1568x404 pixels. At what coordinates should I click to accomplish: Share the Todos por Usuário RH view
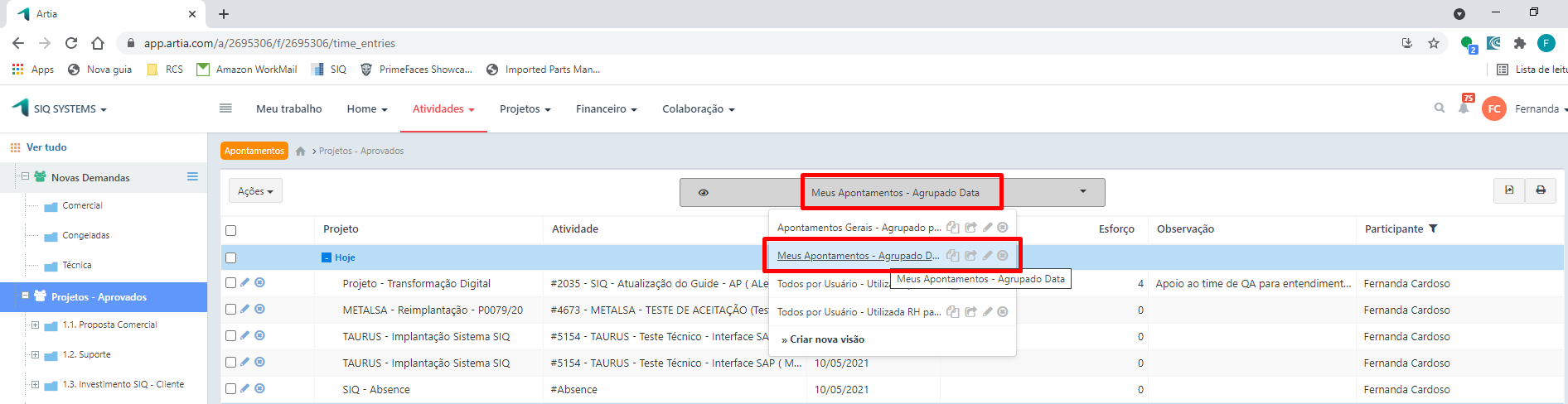pos(970,312)
